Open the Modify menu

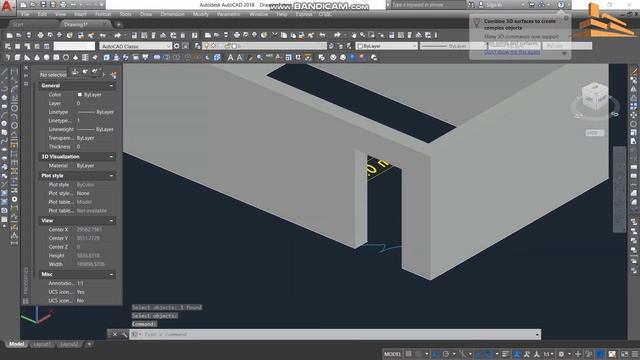pyautogui.click(x=200, y=14)
